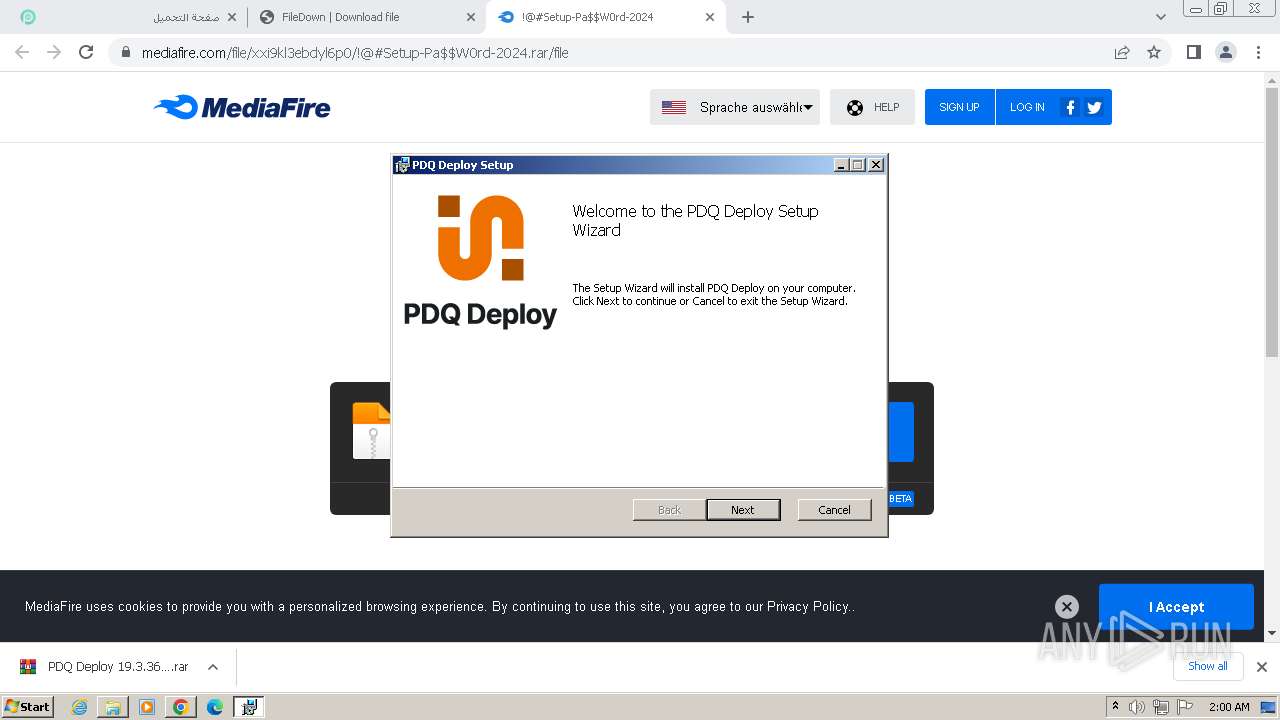Click the site lock icon in address bar
Viewport: 1280px width, 720px height.
click(125, 53)
